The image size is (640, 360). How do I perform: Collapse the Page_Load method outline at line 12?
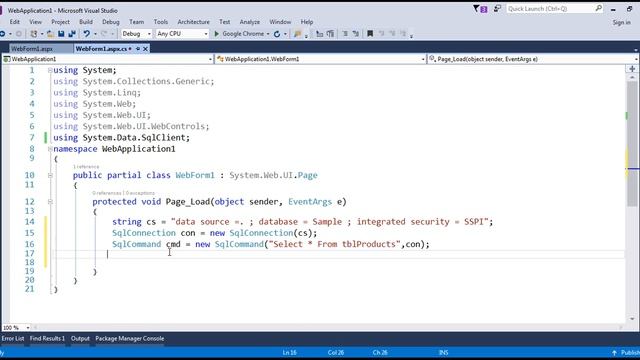click(50, 202)
